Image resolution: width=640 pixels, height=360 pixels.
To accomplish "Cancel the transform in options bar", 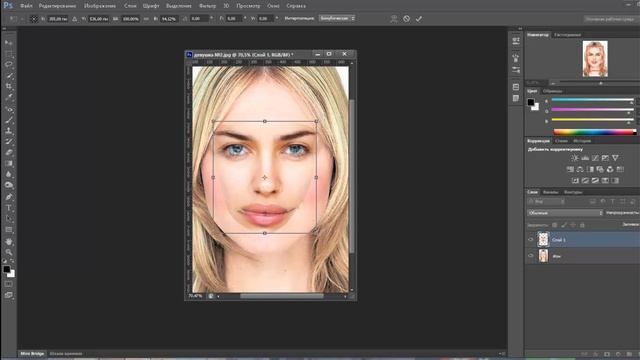I will [x=407, y=19].
